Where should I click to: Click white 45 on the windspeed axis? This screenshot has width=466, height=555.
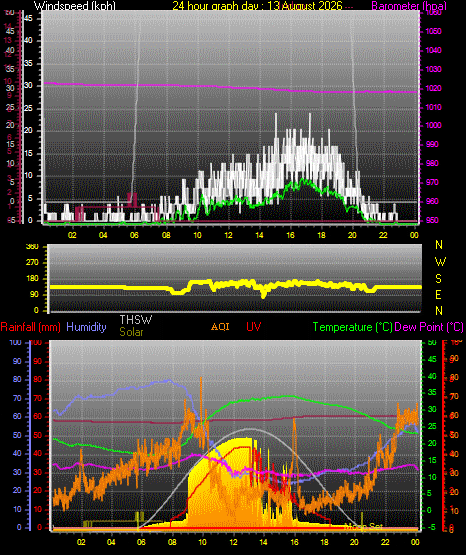(x=28, y=18)
